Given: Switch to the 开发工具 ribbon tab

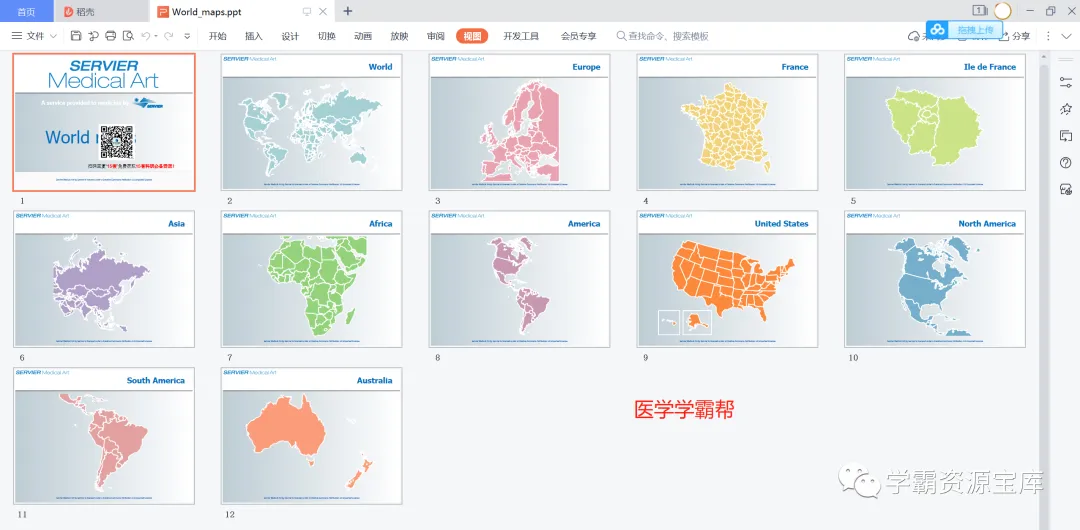Looking at the screenshot, I should point(521,36).
